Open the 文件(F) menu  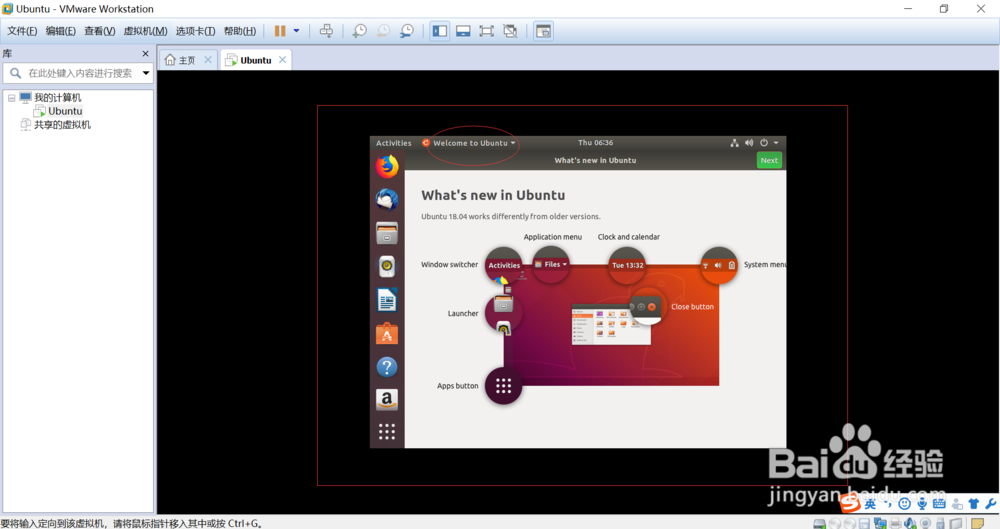(22, 31)
